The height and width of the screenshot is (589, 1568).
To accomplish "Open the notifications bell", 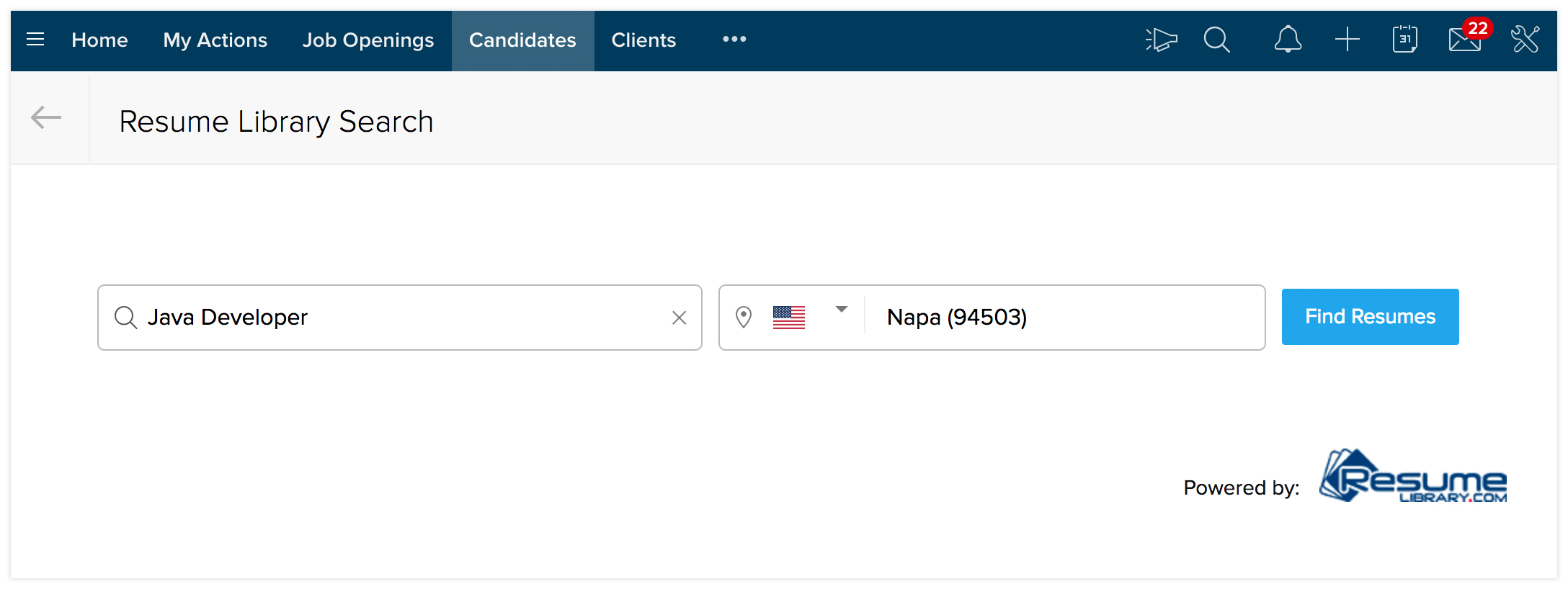I will click(x=1288, y=40).
